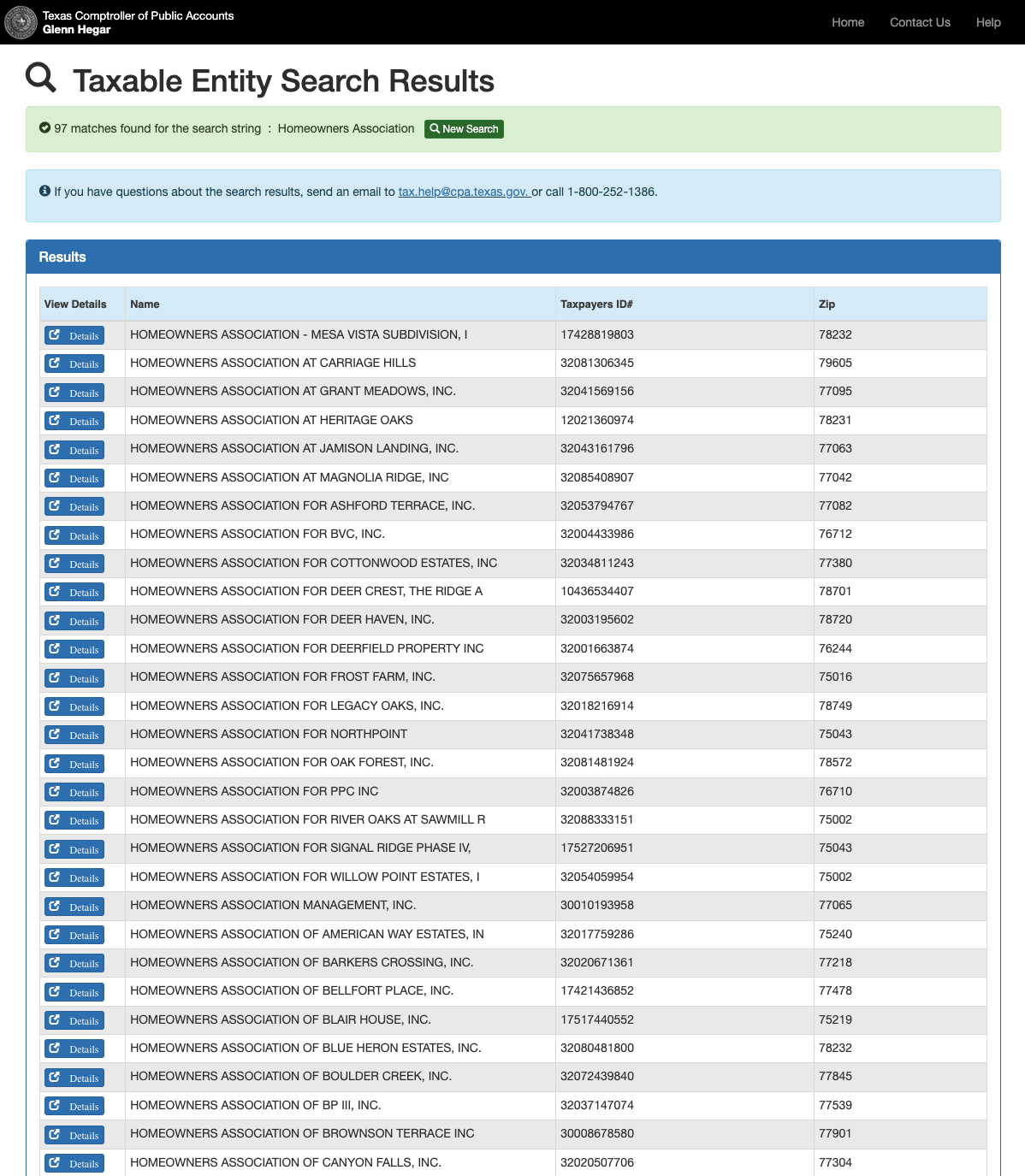Image resolution: width=1025 pixels, height=1176 pixels.
Task: Click the Zip column header
Action: click(827, 304)
